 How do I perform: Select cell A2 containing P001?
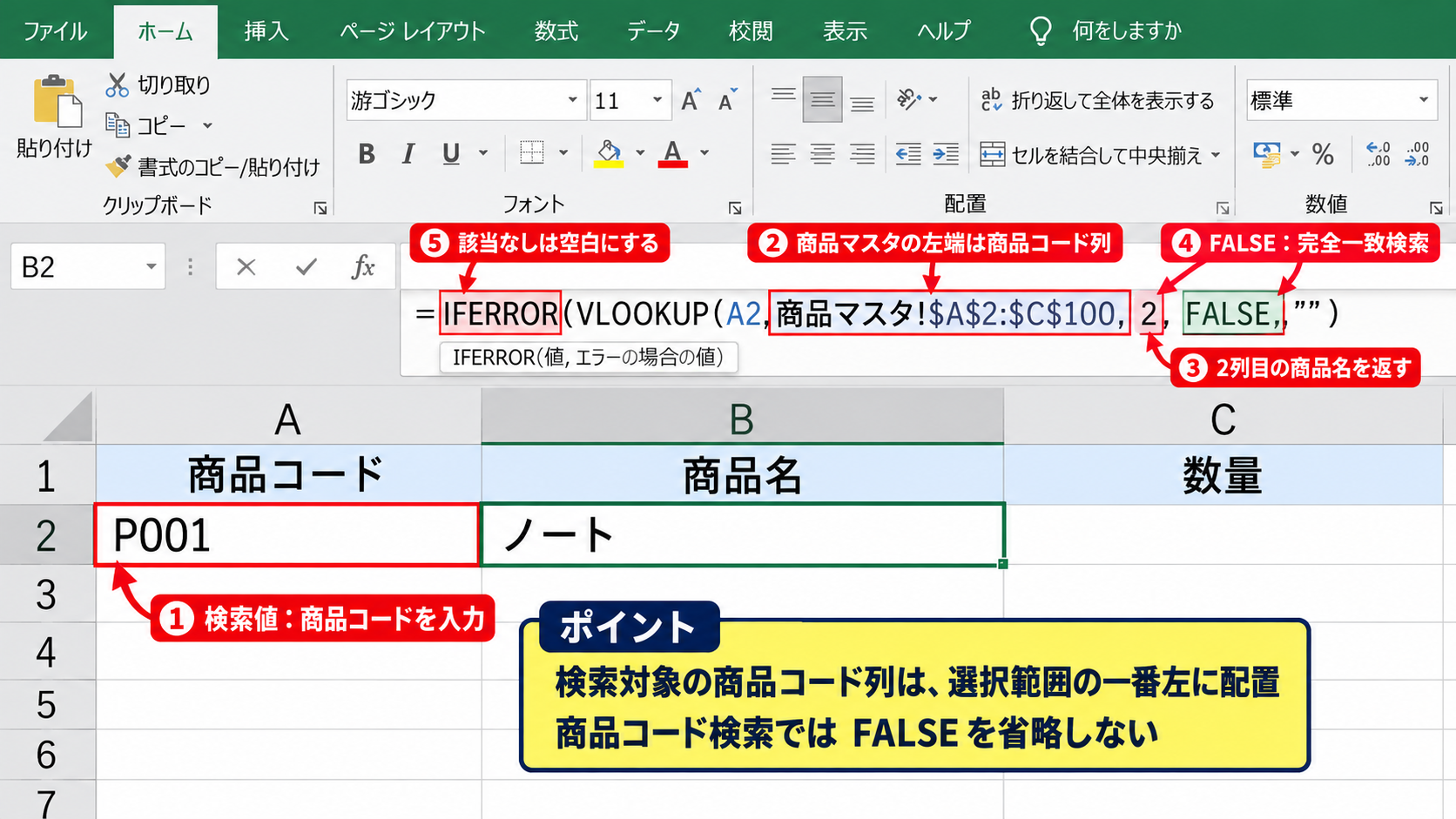click(287, 534)
